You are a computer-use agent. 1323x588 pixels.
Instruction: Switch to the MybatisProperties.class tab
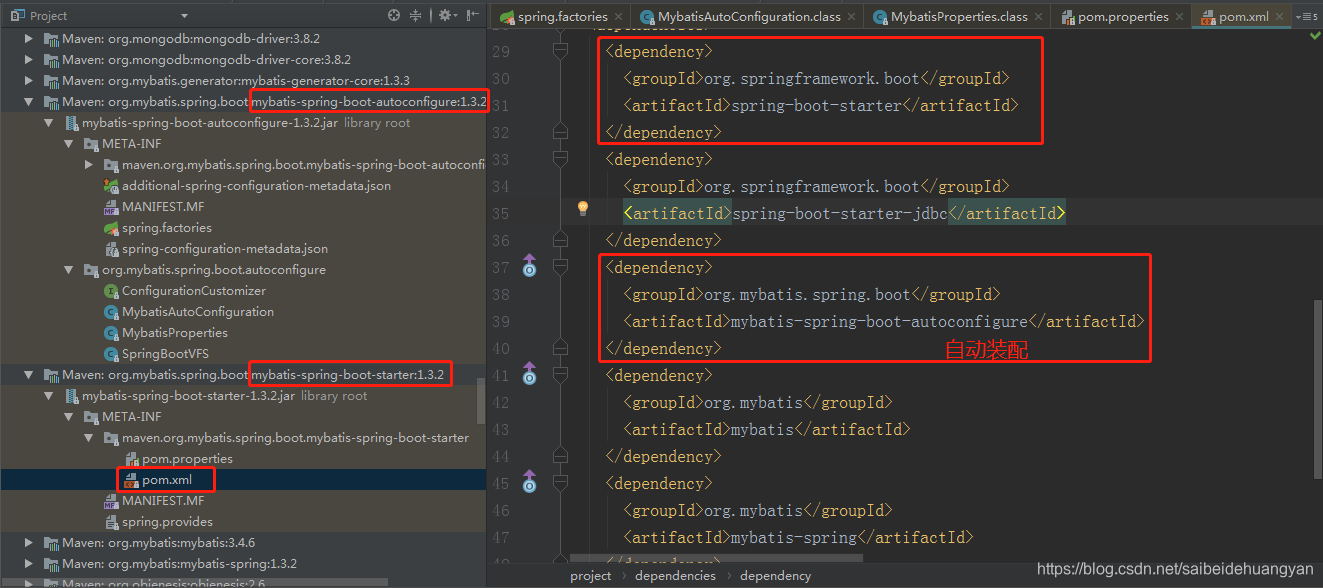[x=959, y=17]
